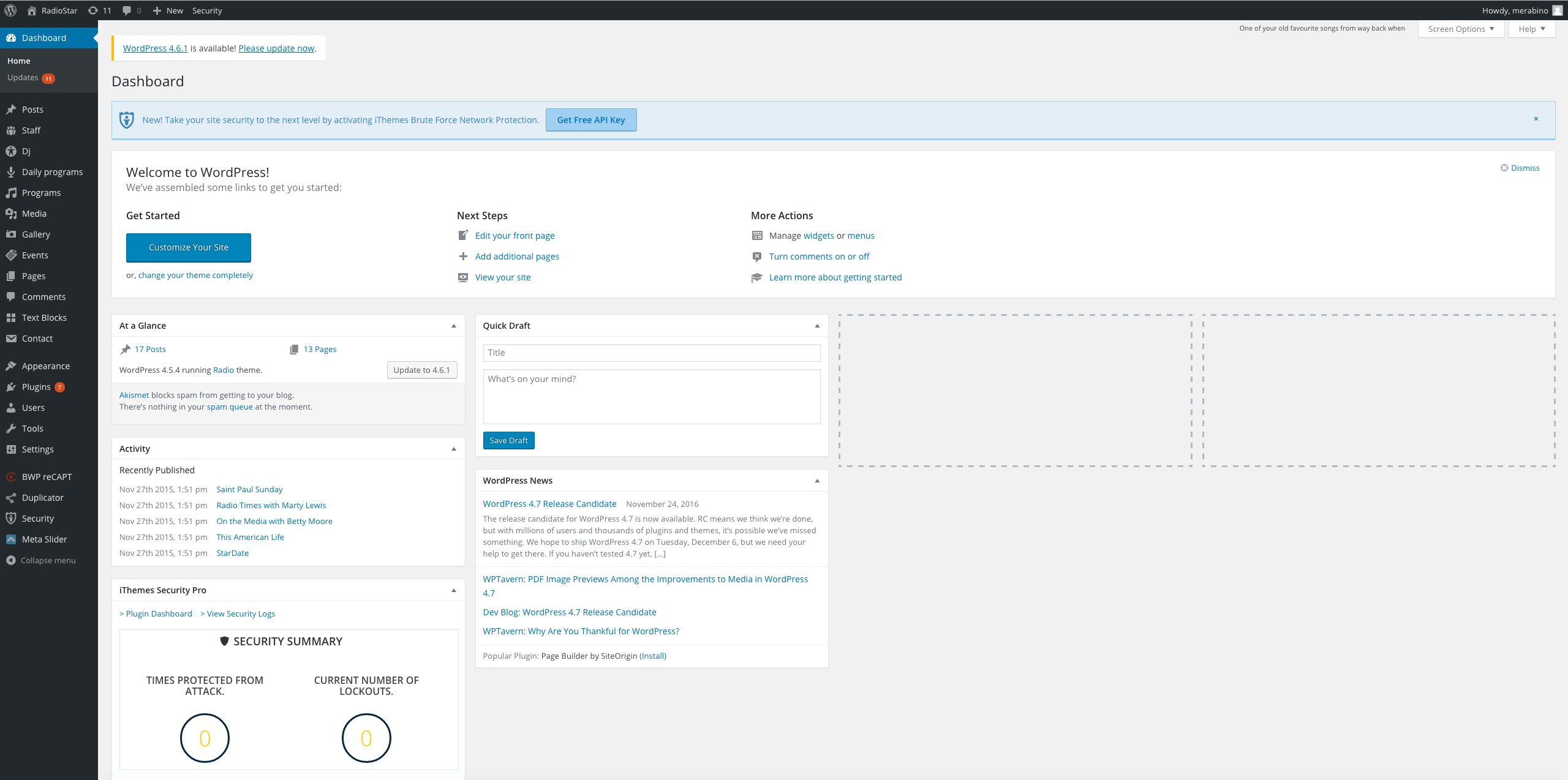Click the Settings sliders icon
The height and width of the screenshot is (780, 1568).
coord(11,449)
